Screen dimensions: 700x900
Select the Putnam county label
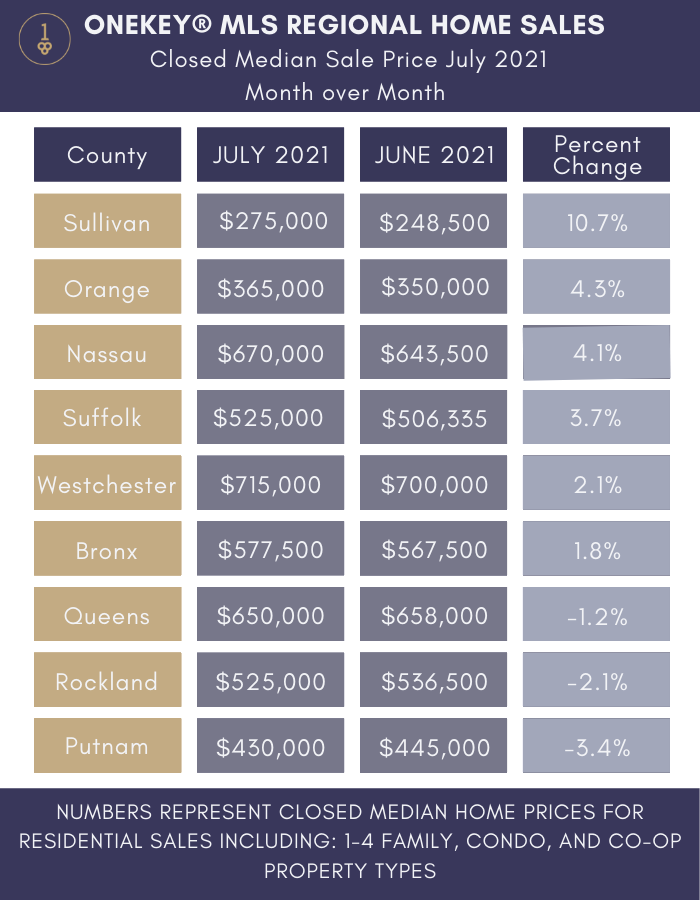tap(107, 746)
